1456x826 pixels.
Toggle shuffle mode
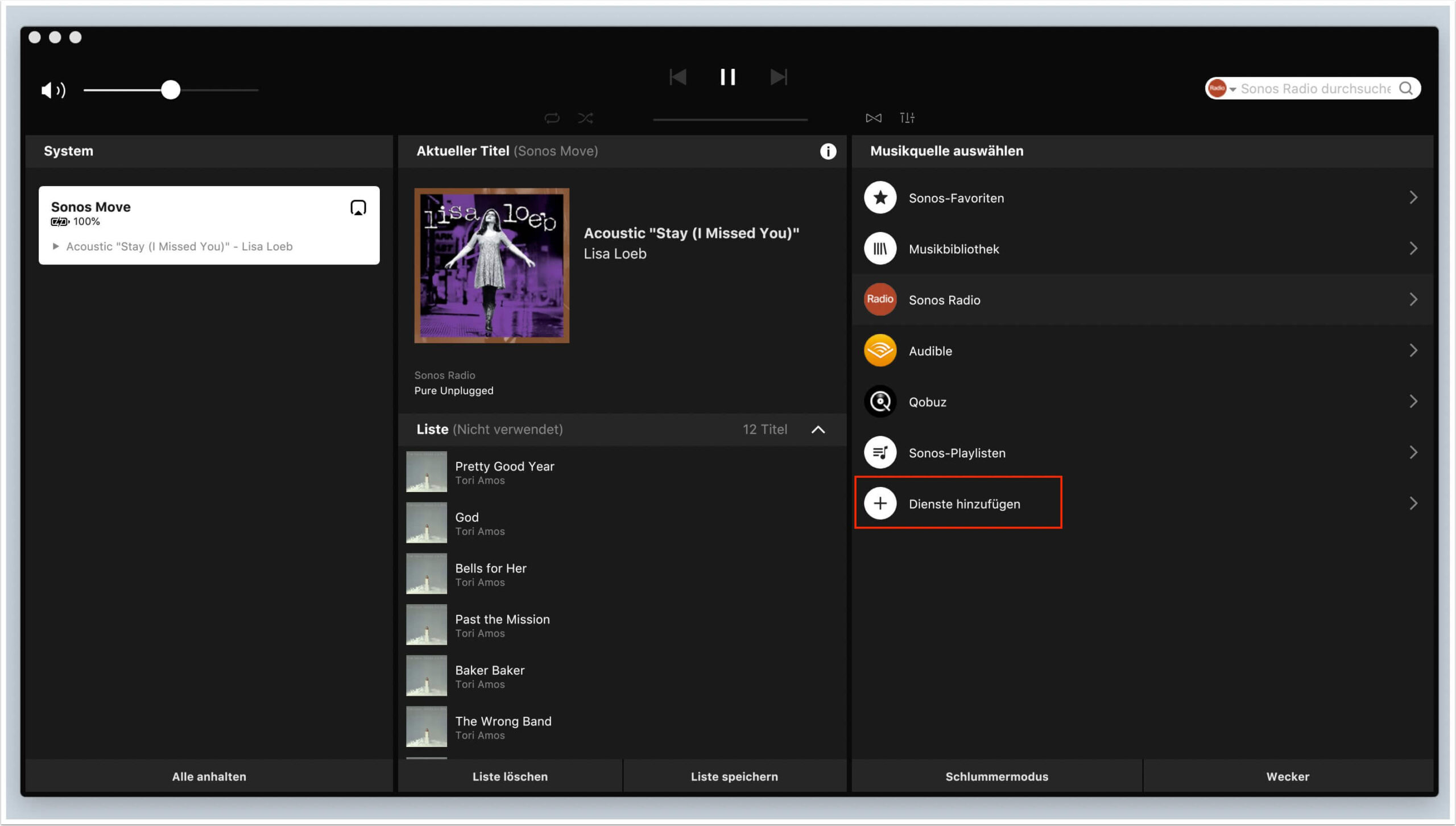(x=585, y=118)
